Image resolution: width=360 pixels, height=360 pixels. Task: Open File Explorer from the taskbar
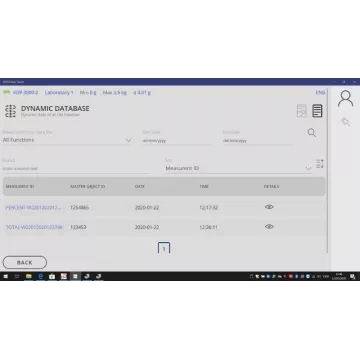pyautogui.click(x=29, y=276)
